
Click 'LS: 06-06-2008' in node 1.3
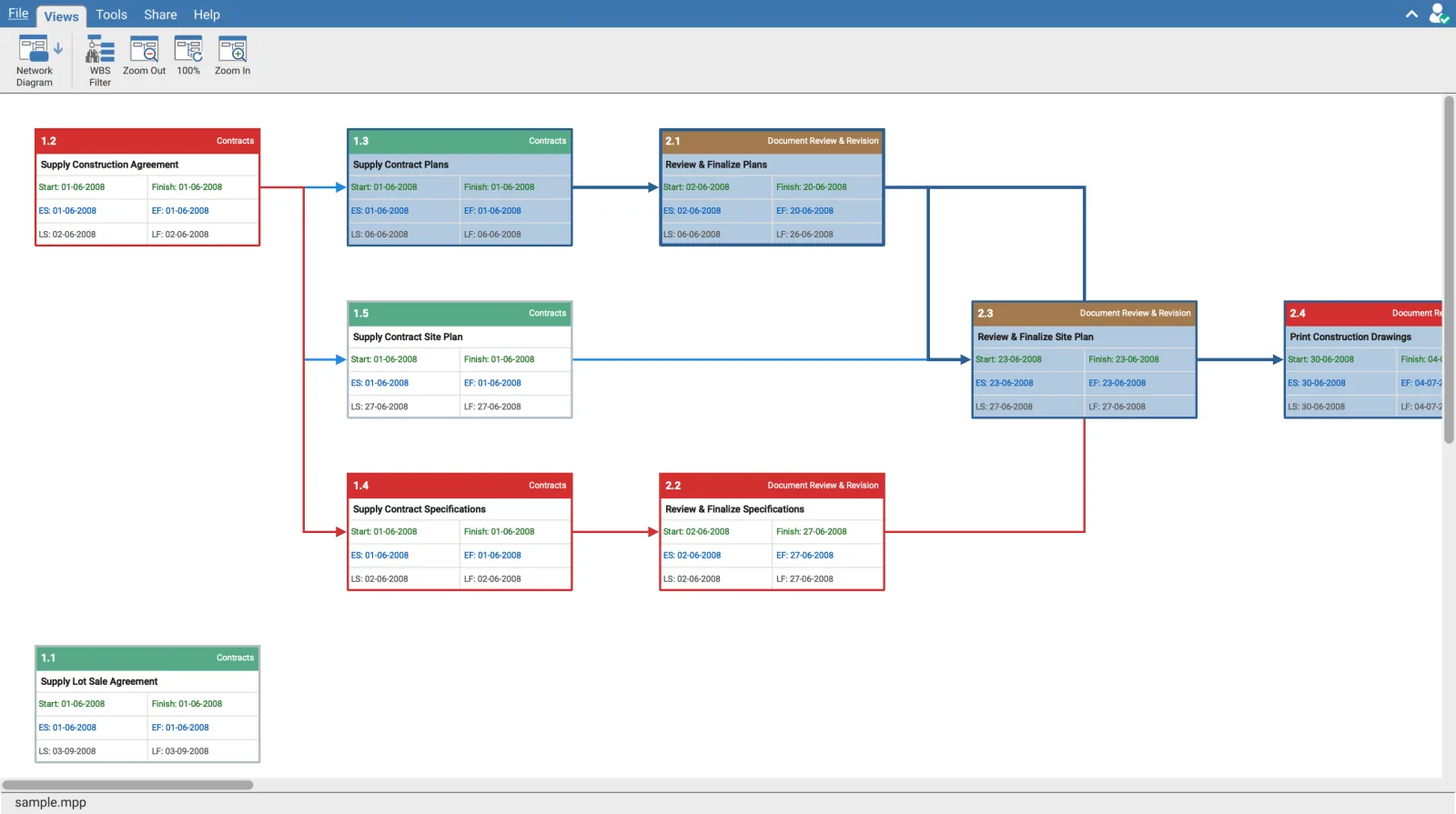pos(379,235)
